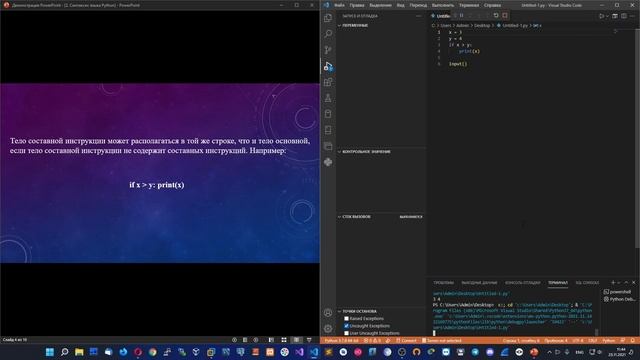Select Reading view in PowerPoint status bar

tap(296, 340)
